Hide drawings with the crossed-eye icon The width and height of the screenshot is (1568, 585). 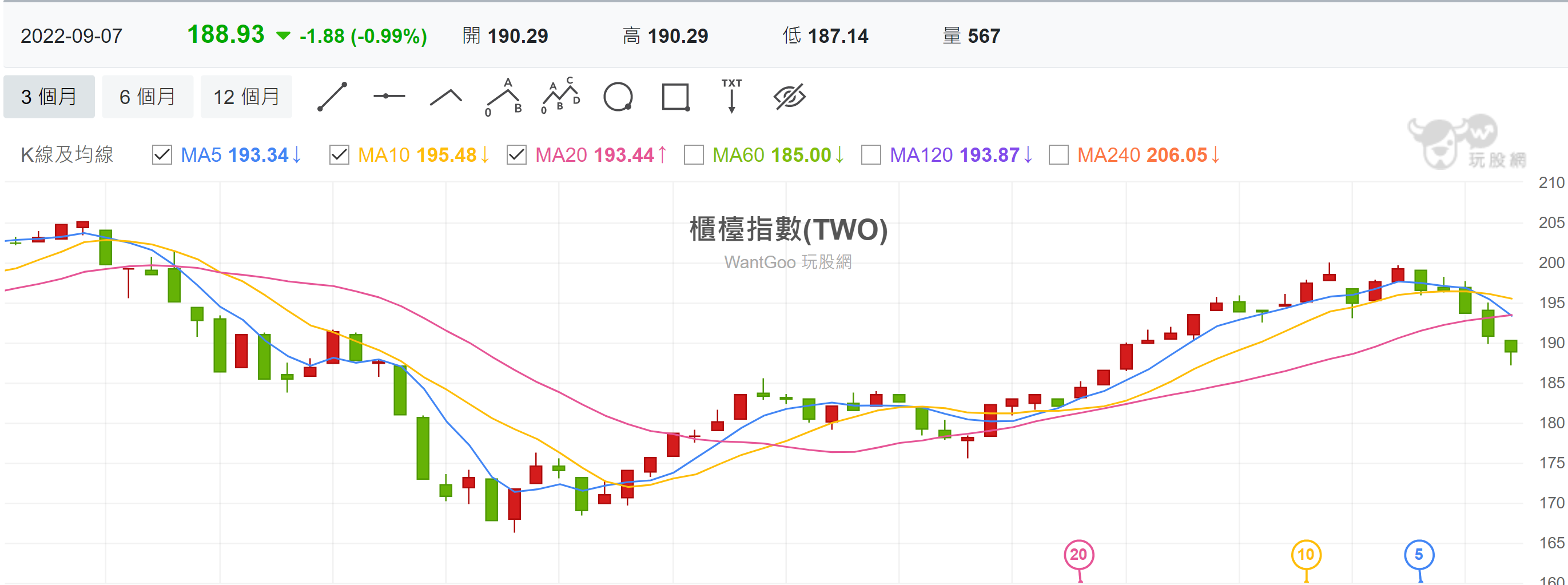(x=790, y=97)
